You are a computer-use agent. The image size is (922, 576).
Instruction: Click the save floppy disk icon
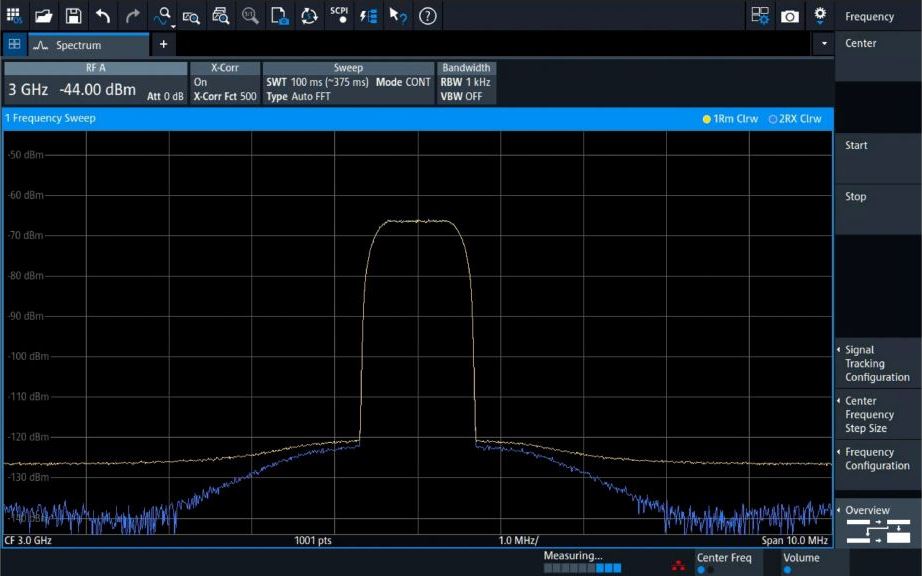point(73,16)
